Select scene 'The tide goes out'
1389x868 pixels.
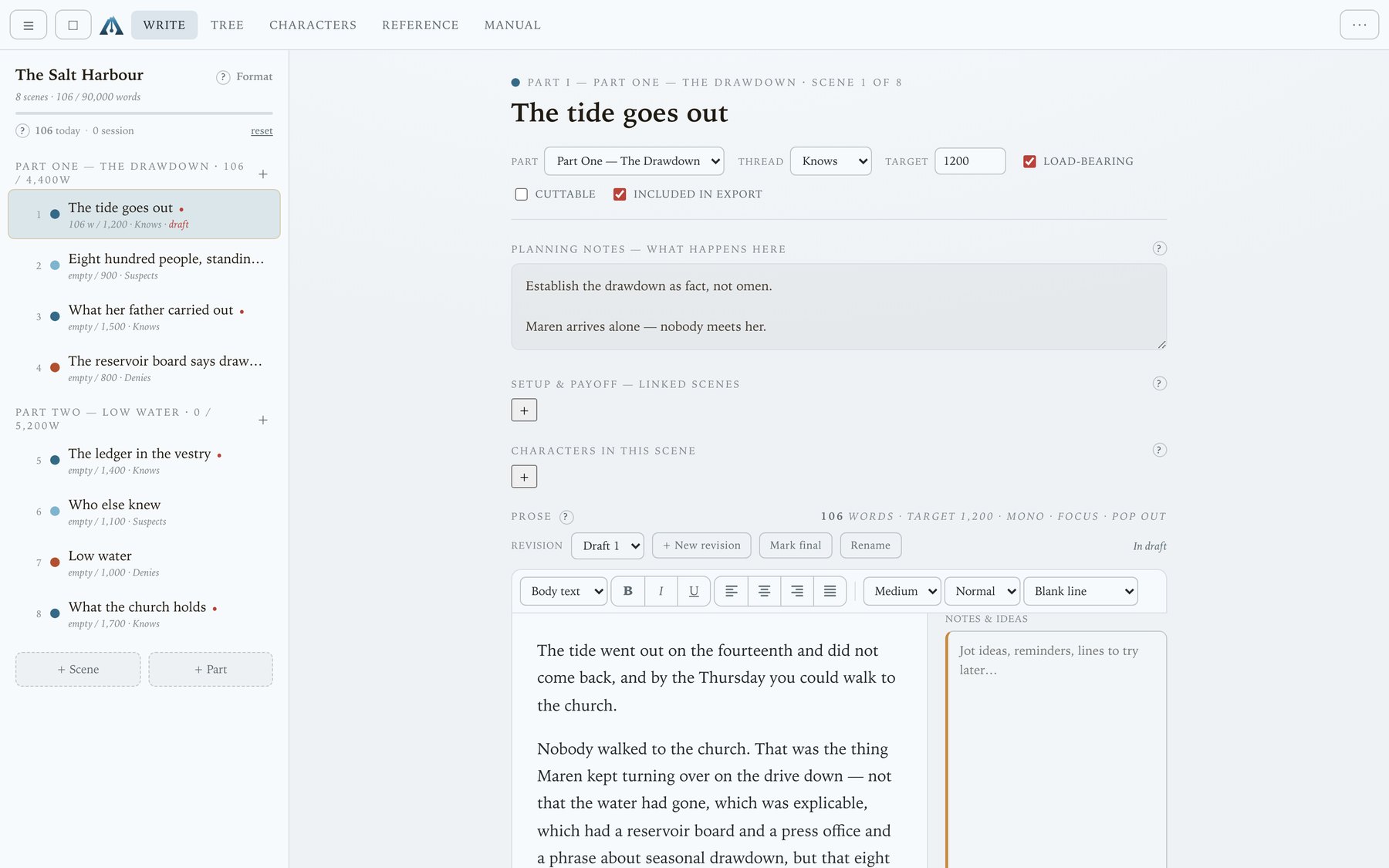click(144, 214)
